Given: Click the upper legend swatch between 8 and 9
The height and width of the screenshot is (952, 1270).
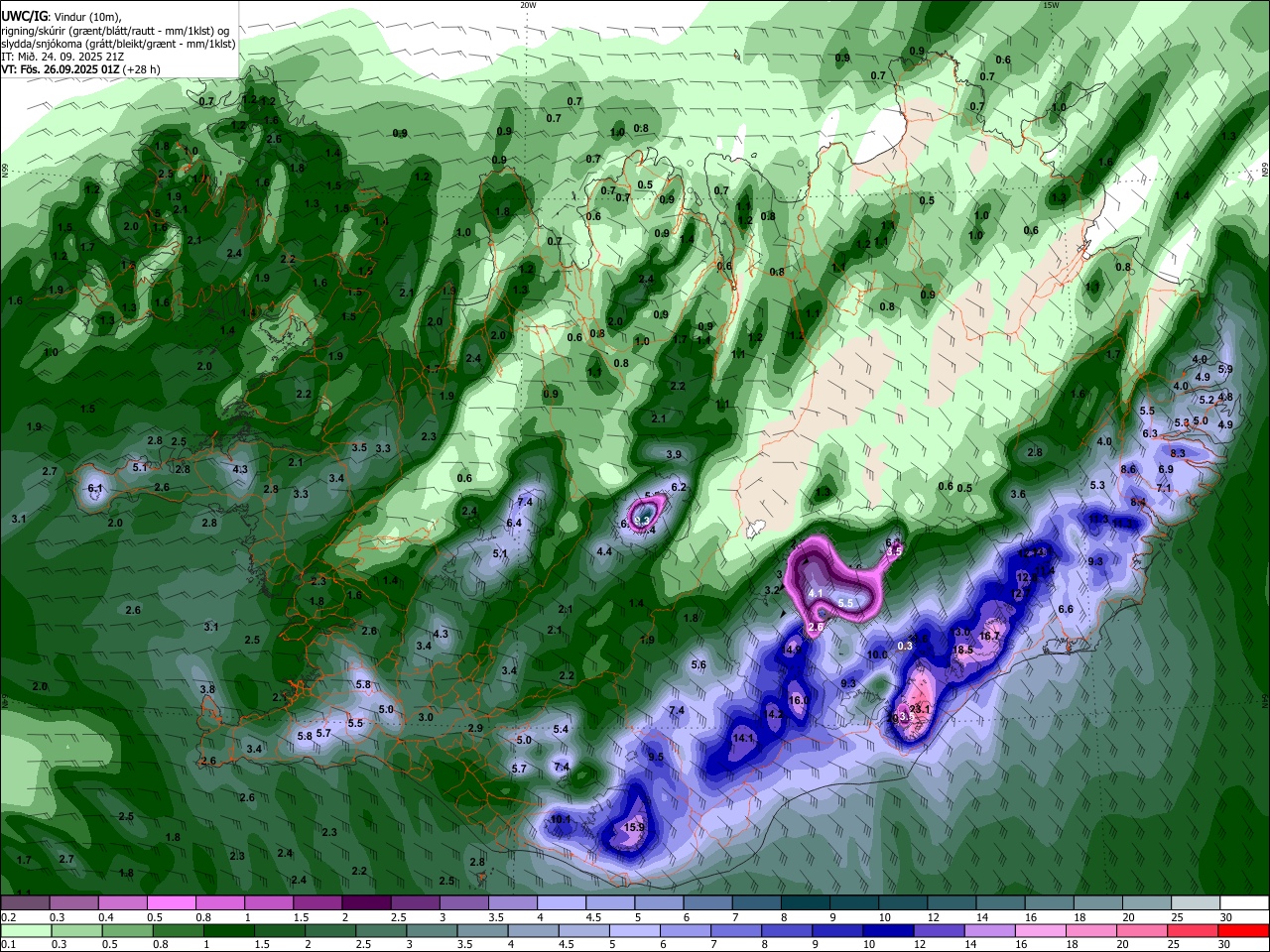Looking at the screenshot, I should [x=806, y=902].
